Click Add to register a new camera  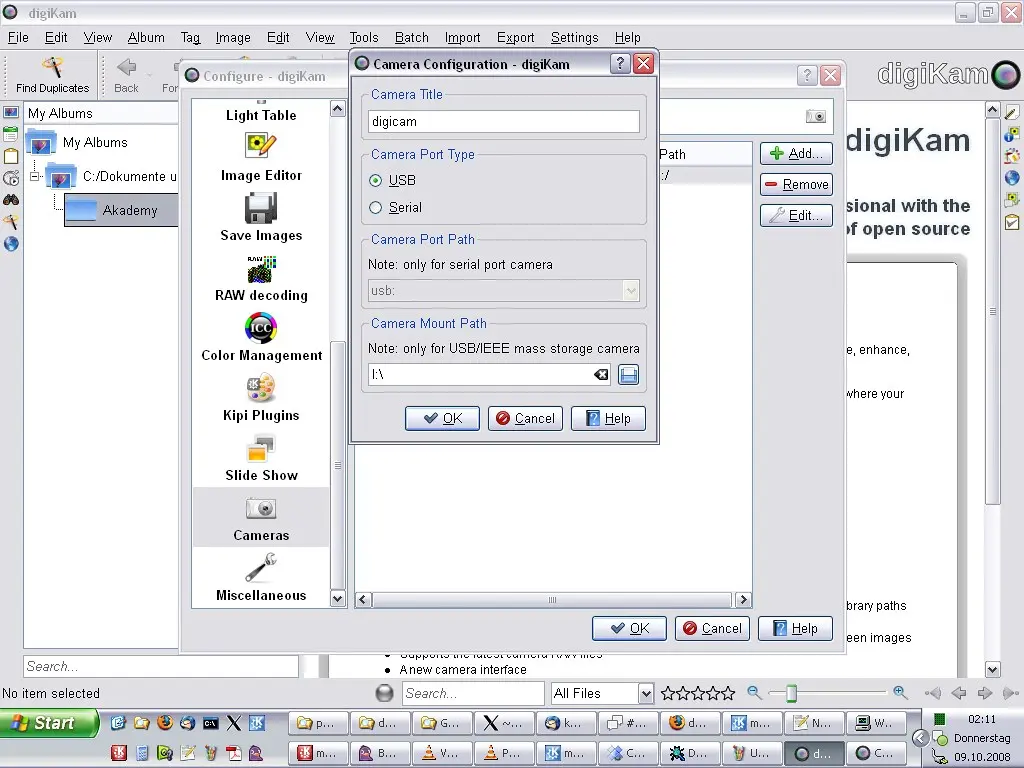point(796,153)
